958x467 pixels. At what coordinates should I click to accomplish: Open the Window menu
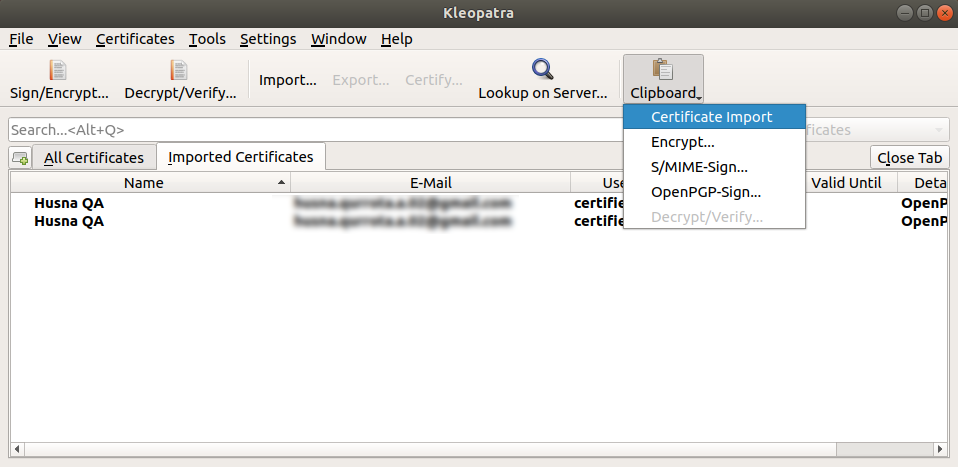click(x=338, y=39)
